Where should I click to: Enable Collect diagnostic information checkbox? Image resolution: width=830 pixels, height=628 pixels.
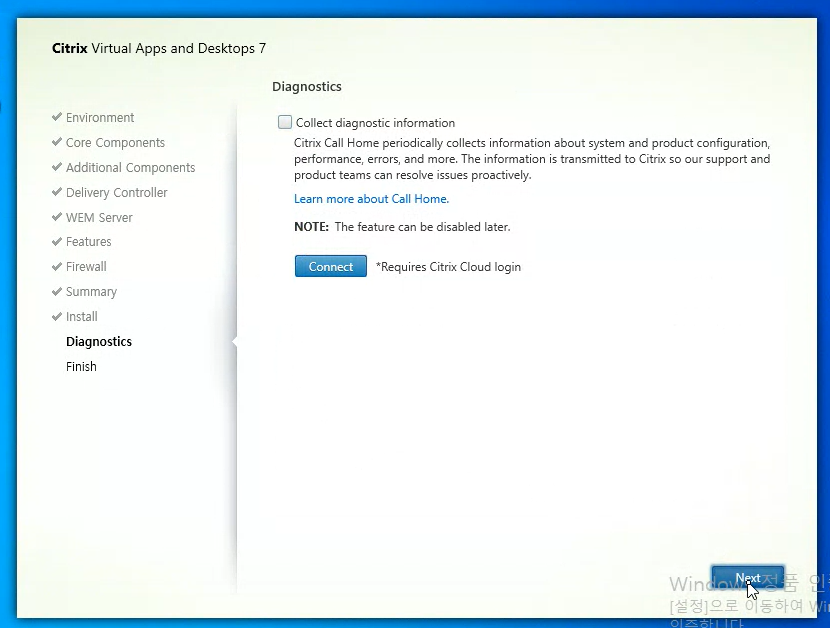[x=285, y=122]
